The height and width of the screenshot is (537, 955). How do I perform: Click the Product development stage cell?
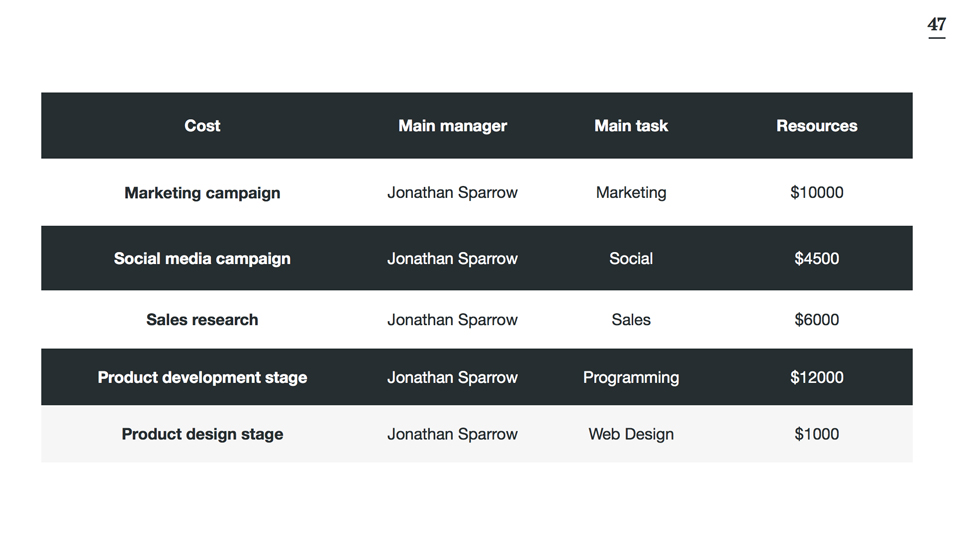coord(202,377)
